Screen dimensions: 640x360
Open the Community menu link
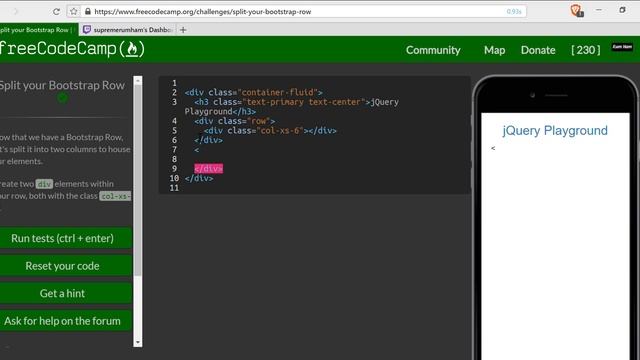[x=433, y=50]
